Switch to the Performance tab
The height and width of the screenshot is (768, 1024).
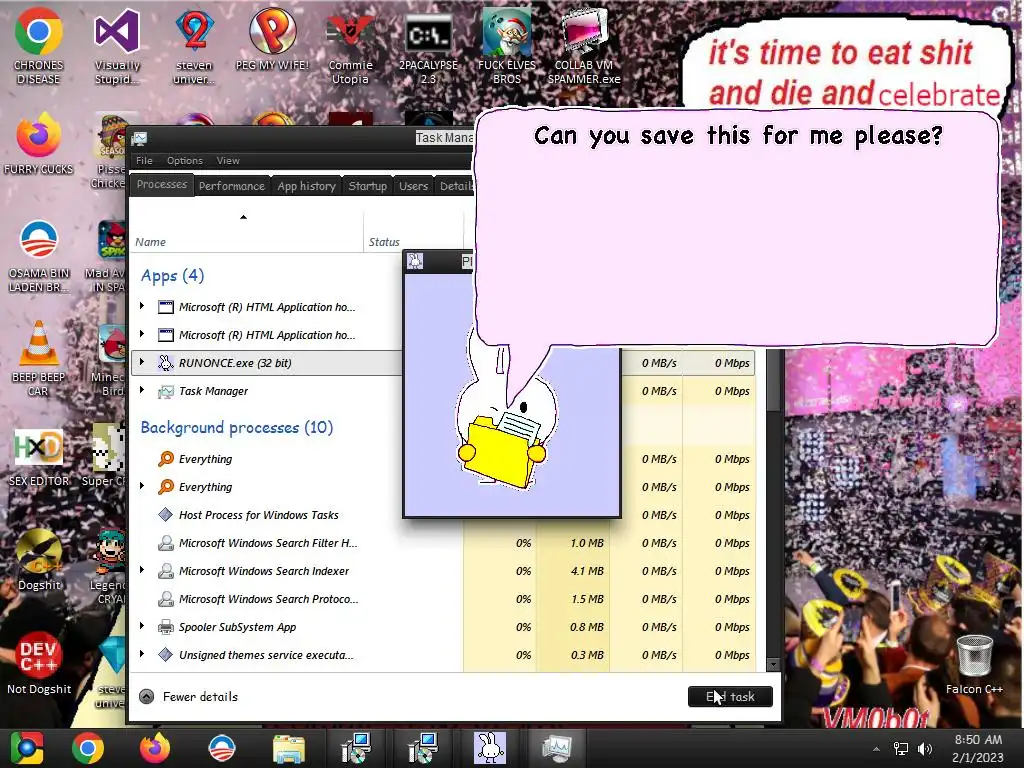coord(232,186)
